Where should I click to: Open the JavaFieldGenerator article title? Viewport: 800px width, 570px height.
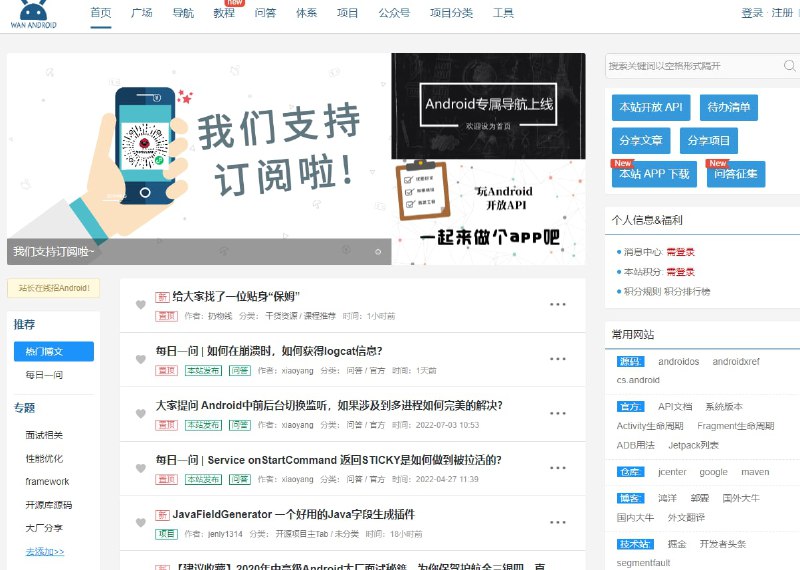coord(293,514)
